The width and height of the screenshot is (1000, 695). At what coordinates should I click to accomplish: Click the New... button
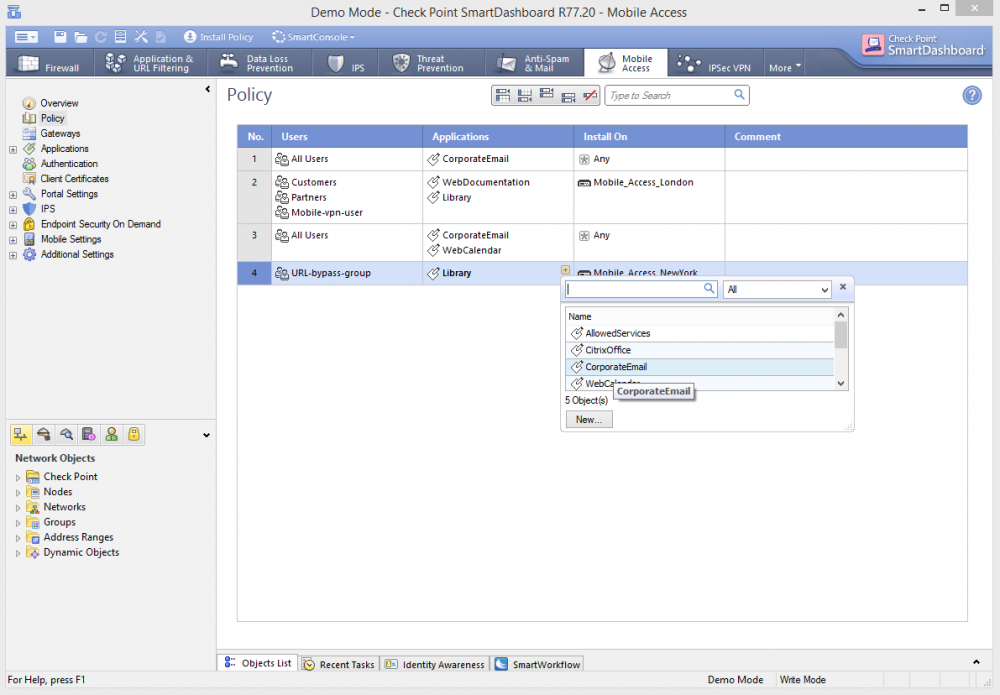589,420
